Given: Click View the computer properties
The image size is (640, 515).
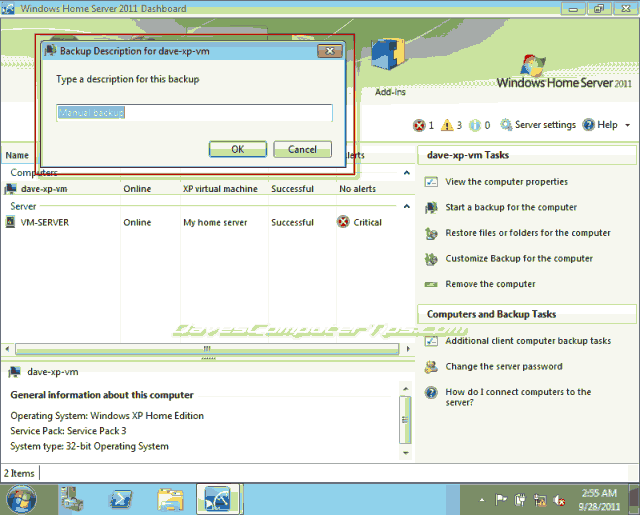Looking at the screenshot, I should (507, 182).
